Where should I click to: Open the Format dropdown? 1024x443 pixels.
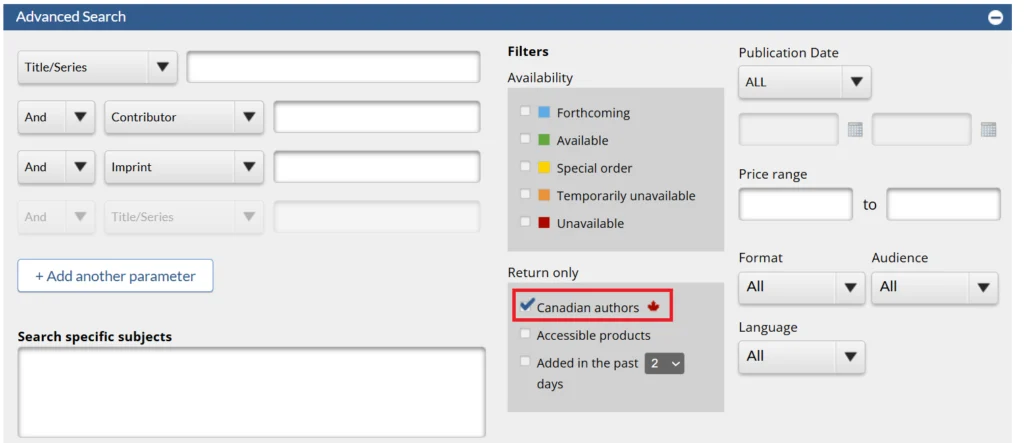click(x=801, y=287)
